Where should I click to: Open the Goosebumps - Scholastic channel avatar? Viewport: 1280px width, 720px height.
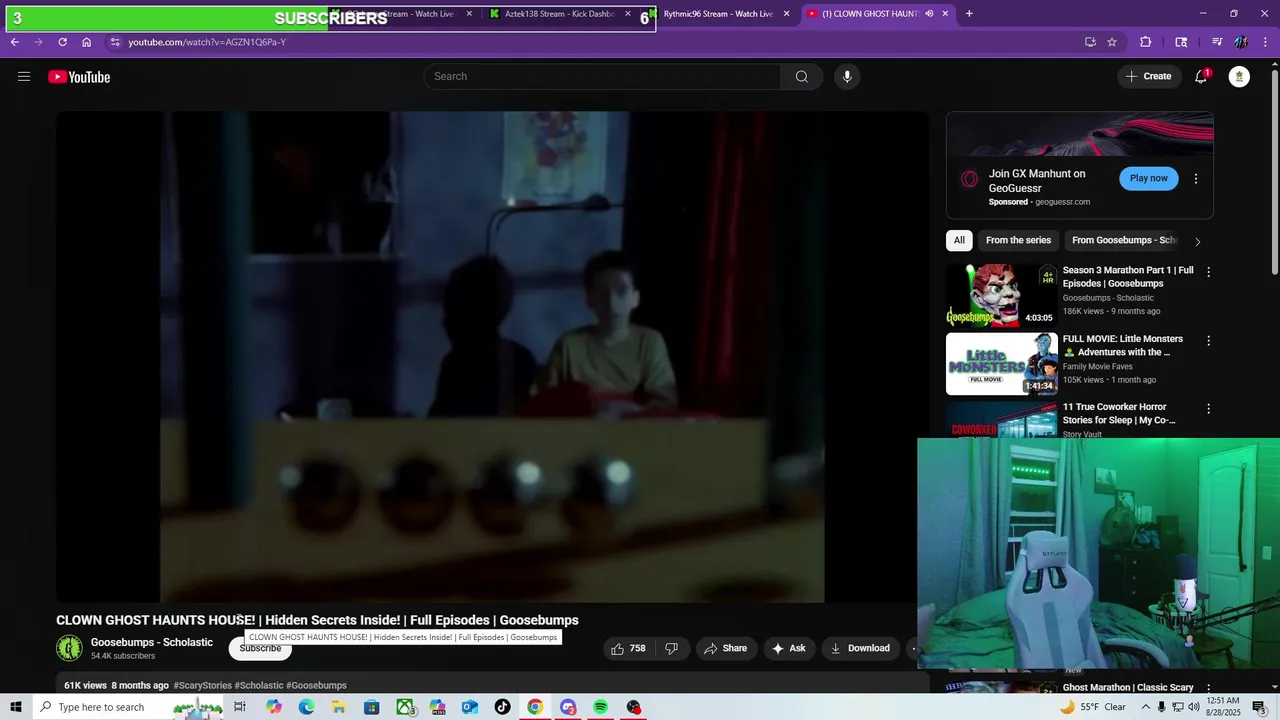point(69,648)
